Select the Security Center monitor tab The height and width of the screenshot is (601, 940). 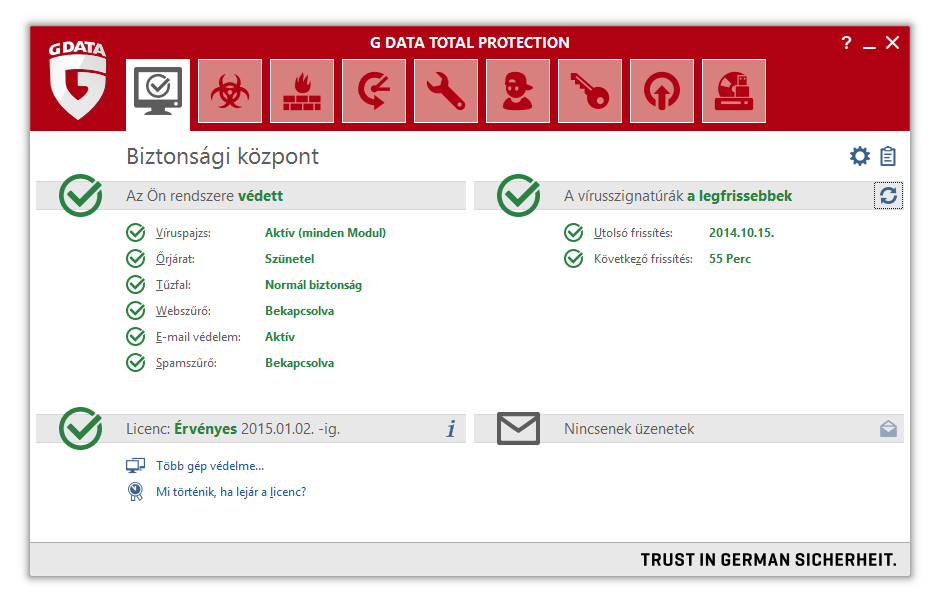158,92
